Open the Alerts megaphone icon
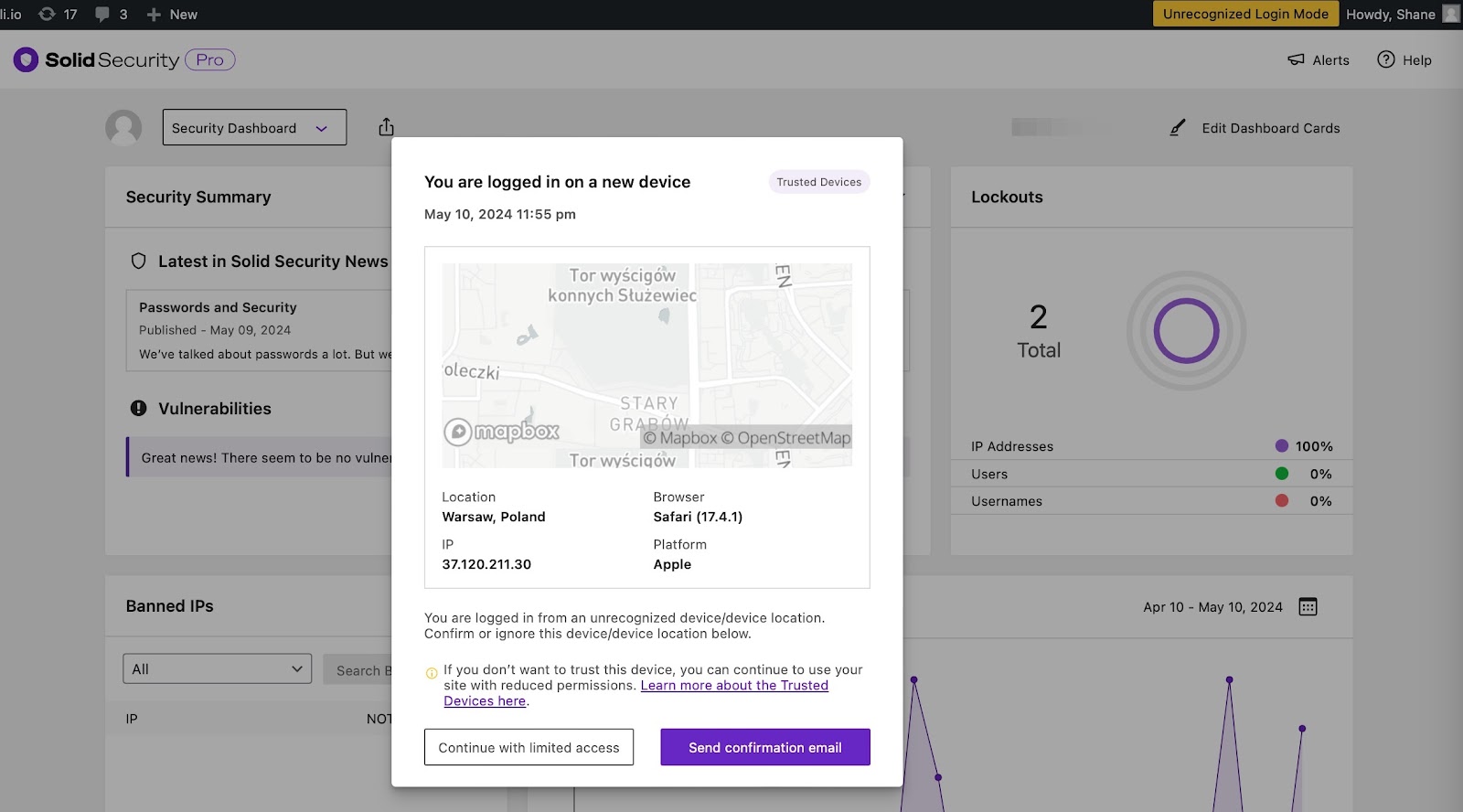 click(x=1296, y=60)
